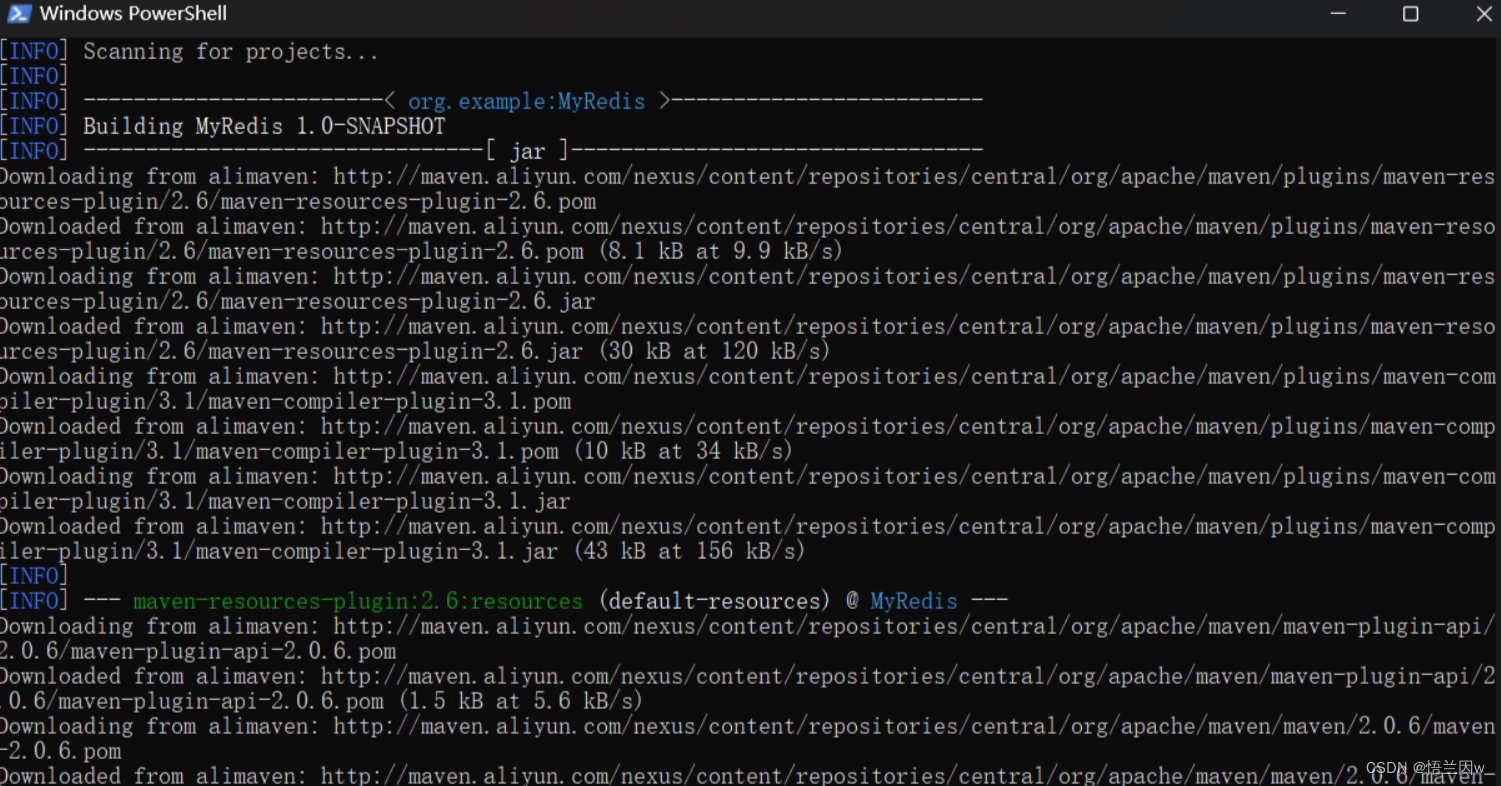
Task: Click the '-2.0.6.pom' wrapped line
Action: point(61,752)
